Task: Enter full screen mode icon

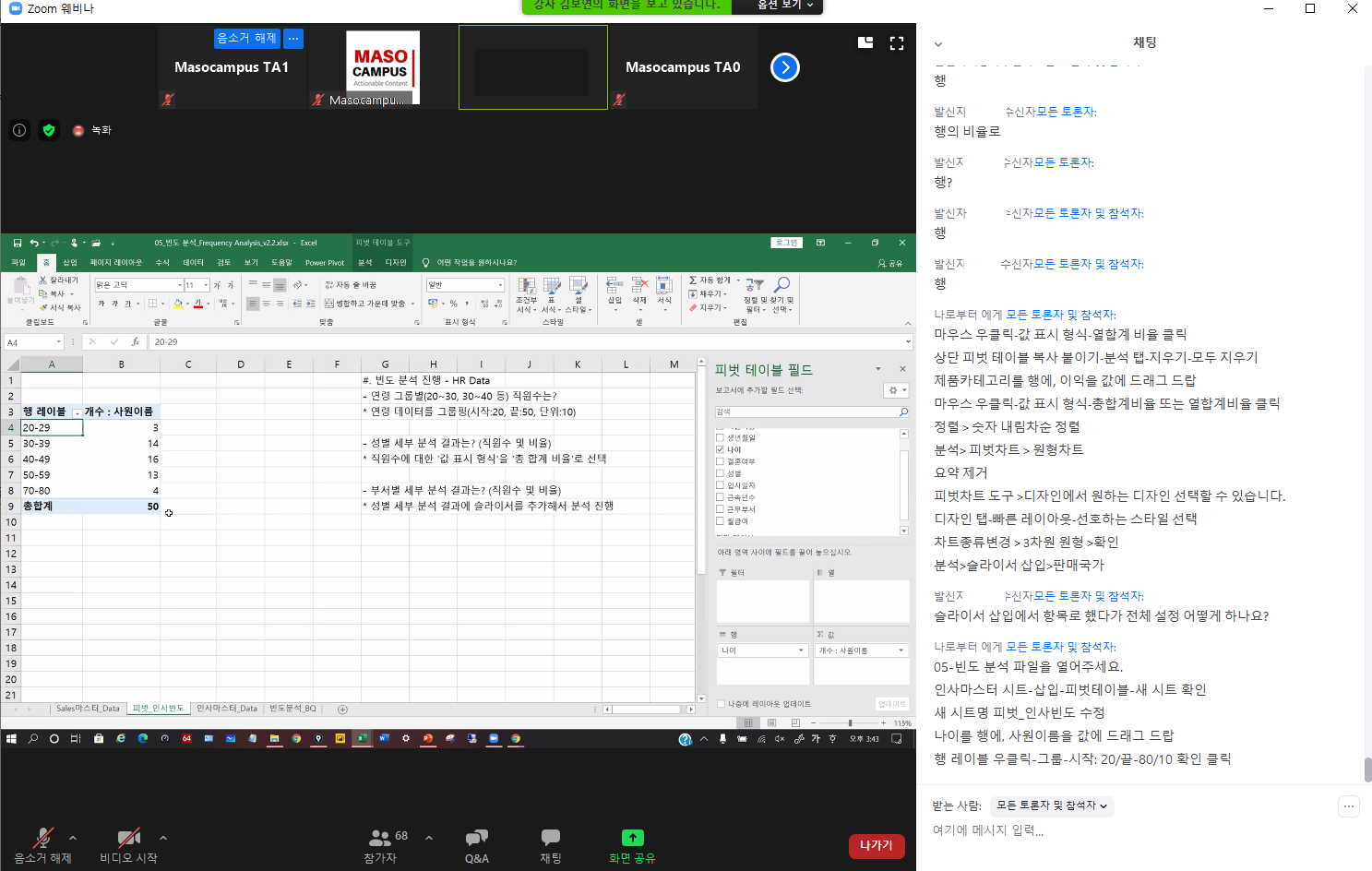Action: (896, 43)
